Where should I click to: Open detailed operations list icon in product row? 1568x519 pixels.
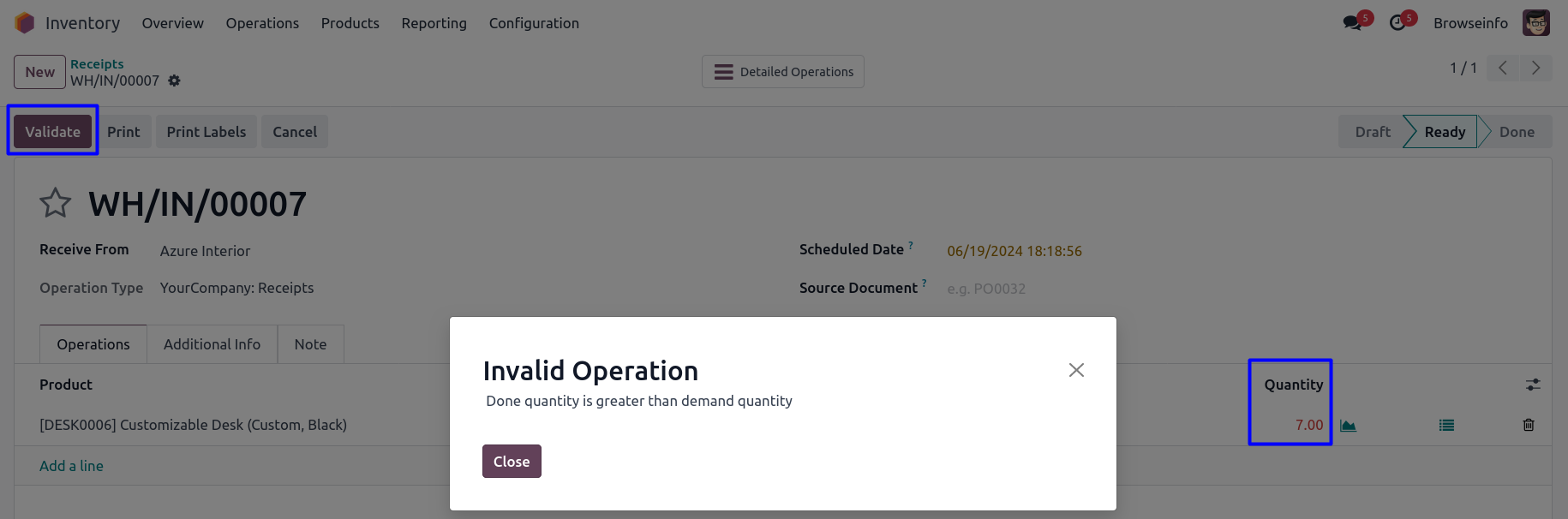click(1446, 426)
